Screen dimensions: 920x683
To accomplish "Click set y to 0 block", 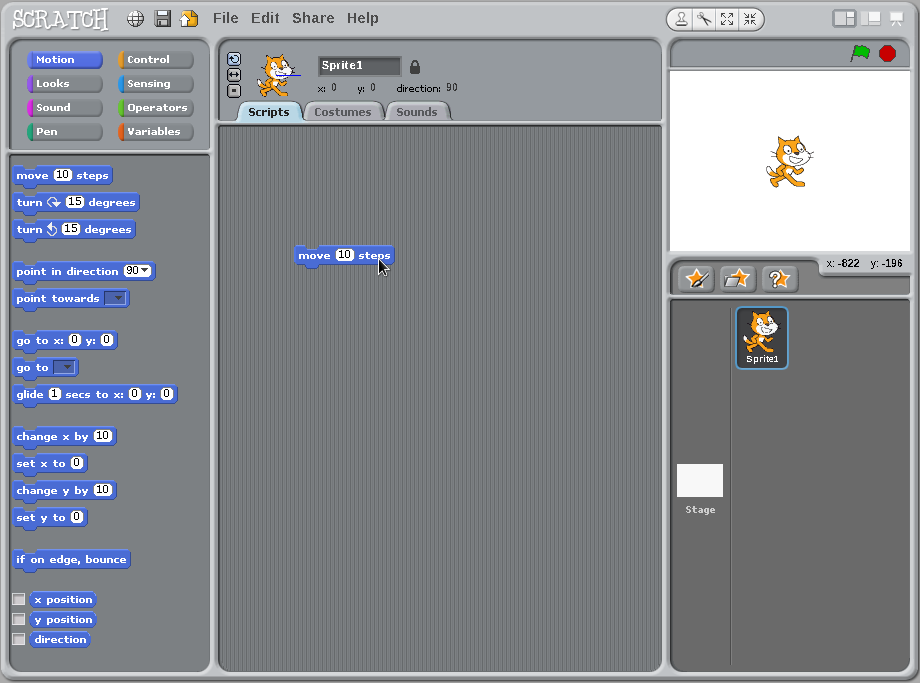I will tap(50, 517).
